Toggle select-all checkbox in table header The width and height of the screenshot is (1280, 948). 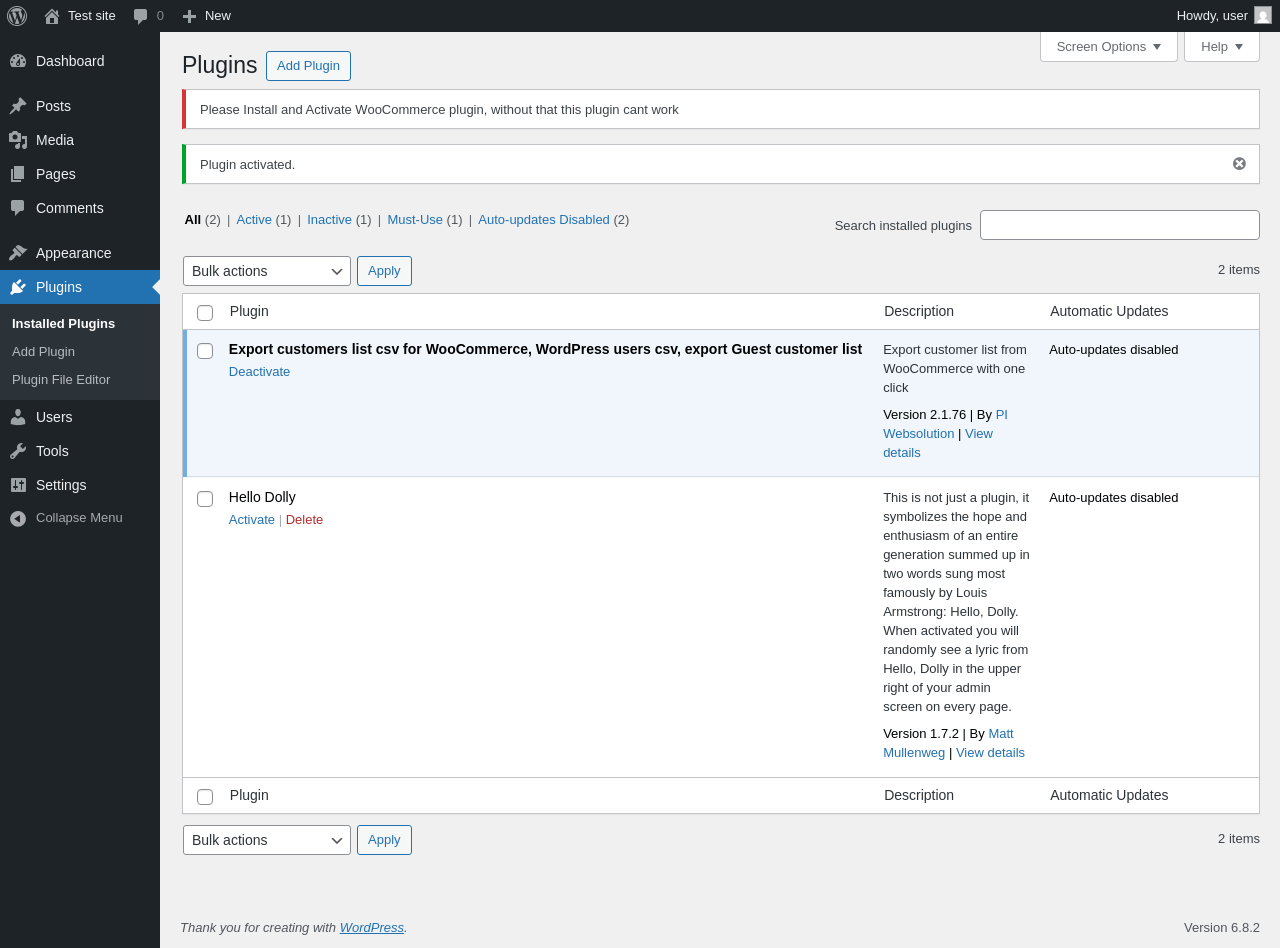point(205,313)
